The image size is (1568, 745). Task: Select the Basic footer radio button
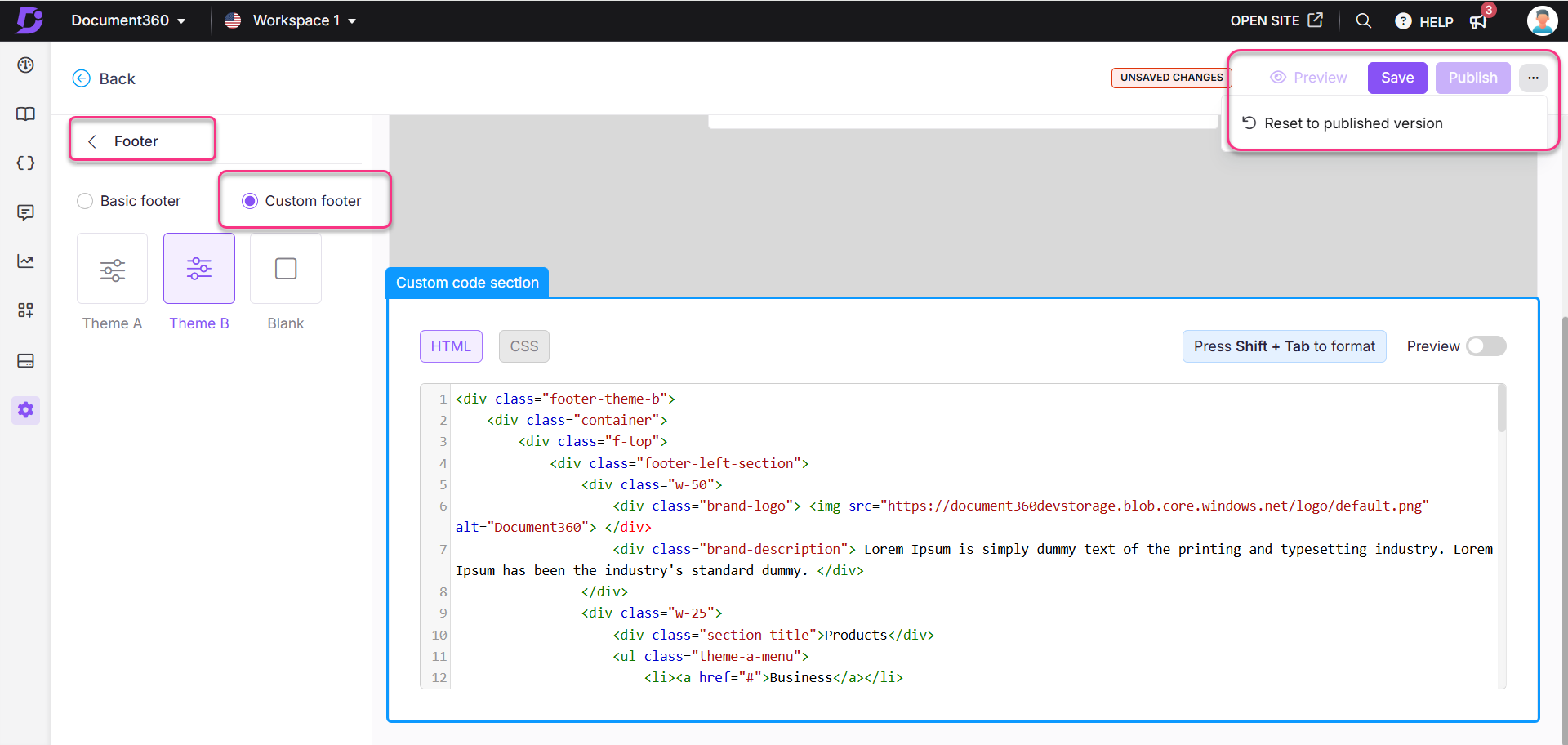point(85,201)
